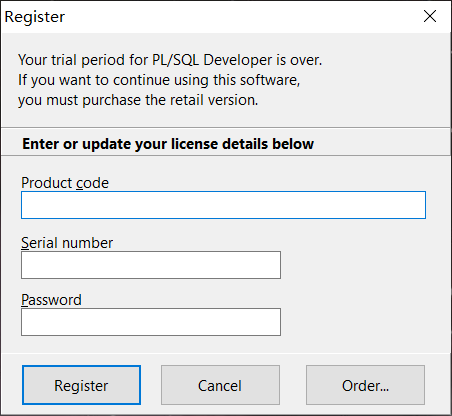Viewport: 452px width, 416px height.
Task: Select the Password entry field
Action: point(151,322)
